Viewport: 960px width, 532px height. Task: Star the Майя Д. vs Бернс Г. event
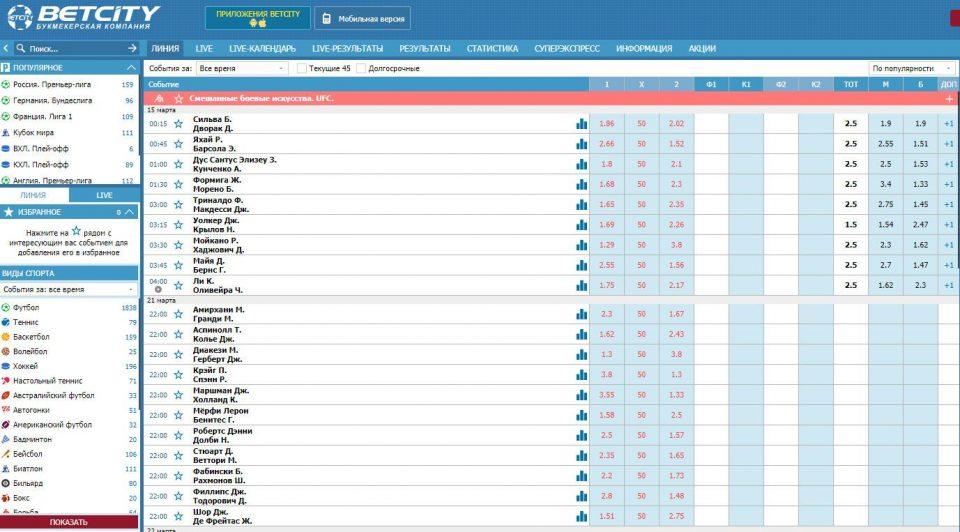coord(179,265)
